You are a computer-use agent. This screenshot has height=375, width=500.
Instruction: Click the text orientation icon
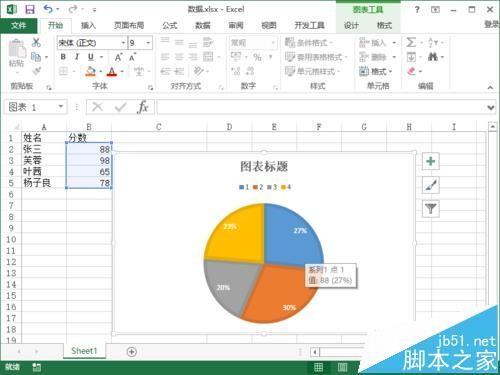click(198, 71)
